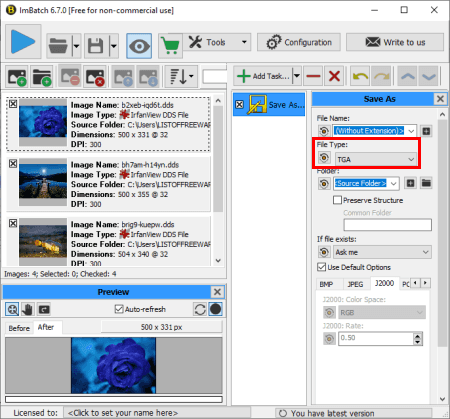Close the Preview panel
The width and height of the screenshot is (450, 419).
[217, 292]
